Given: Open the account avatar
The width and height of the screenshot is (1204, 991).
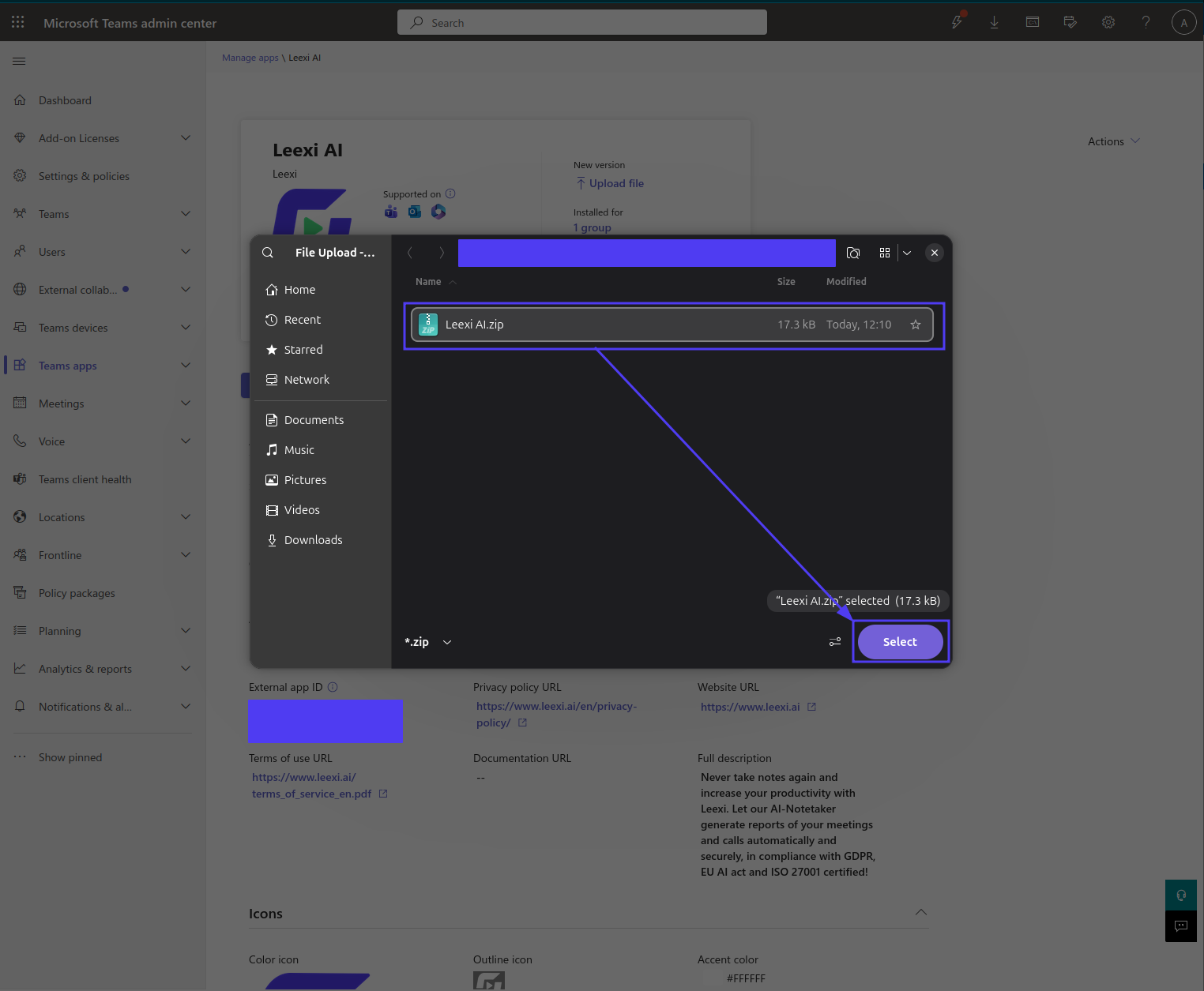Looking at the screenshot, I should pos(1183,22).
